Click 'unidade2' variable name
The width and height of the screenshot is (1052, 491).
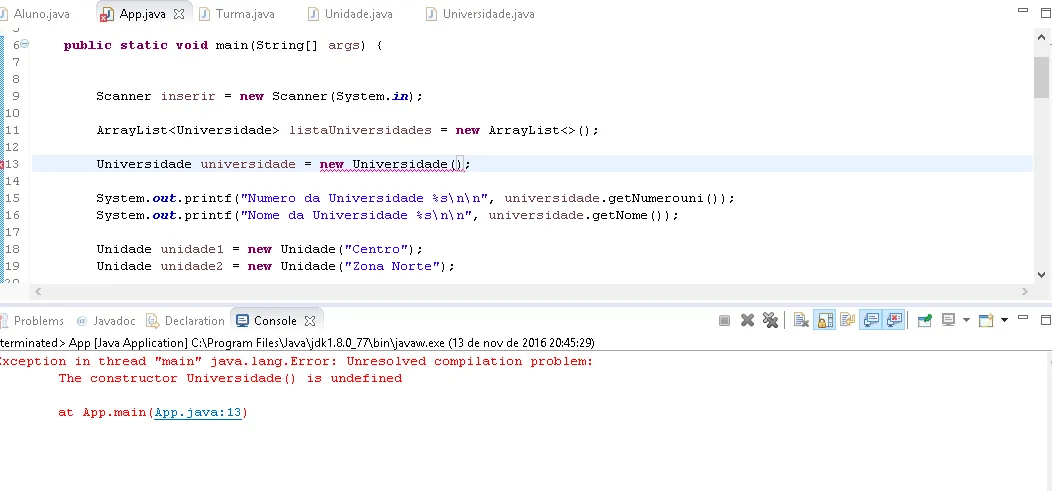coord(192,266)
